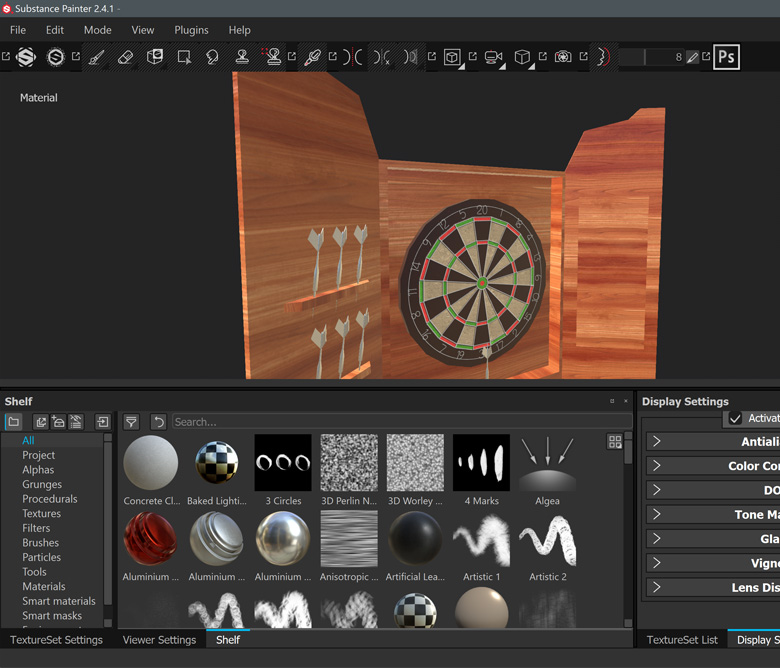Expand the Color Cor... section chevron
Viewport: 780px width, 668px height.
point(657,466)
